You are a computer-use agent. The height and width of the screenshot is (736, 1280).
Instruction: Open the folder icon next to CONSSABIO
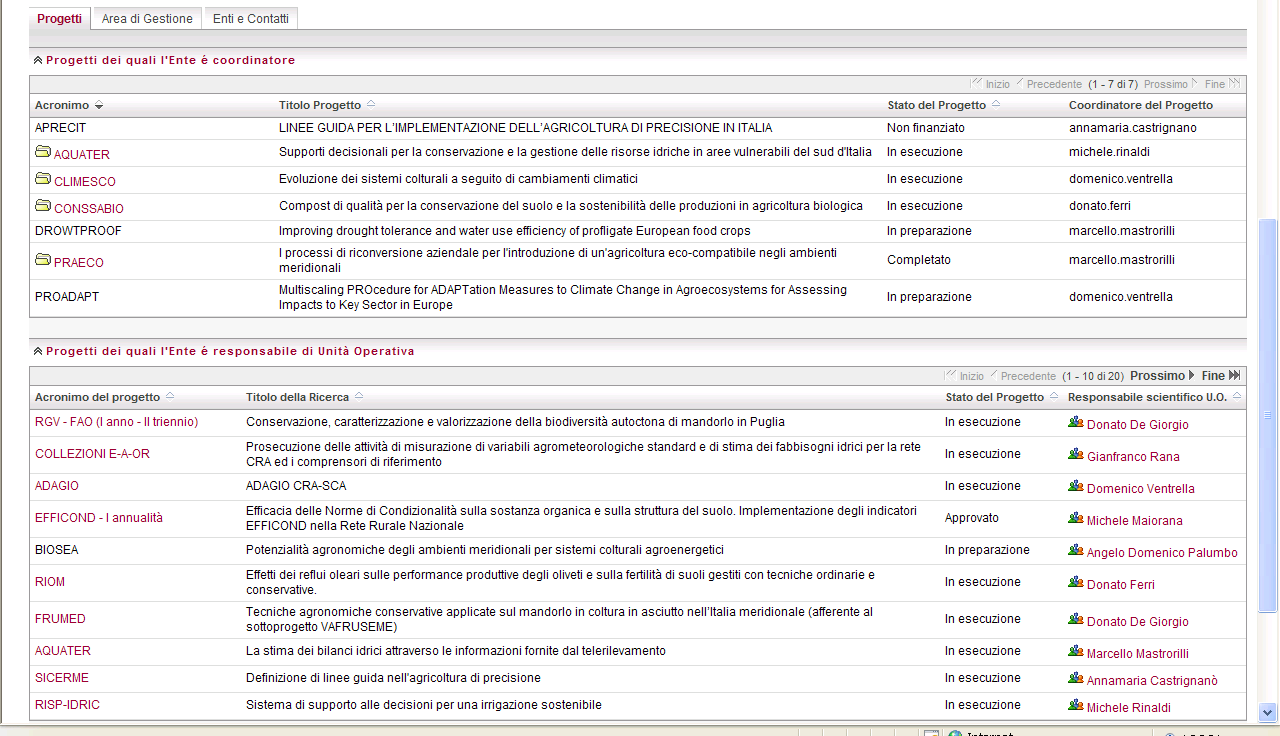click(x=43, y=206)
